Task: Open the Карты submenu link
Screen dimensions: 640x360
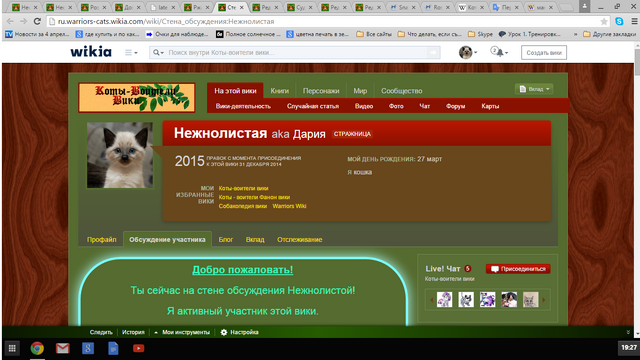Action: click(490, 106)
